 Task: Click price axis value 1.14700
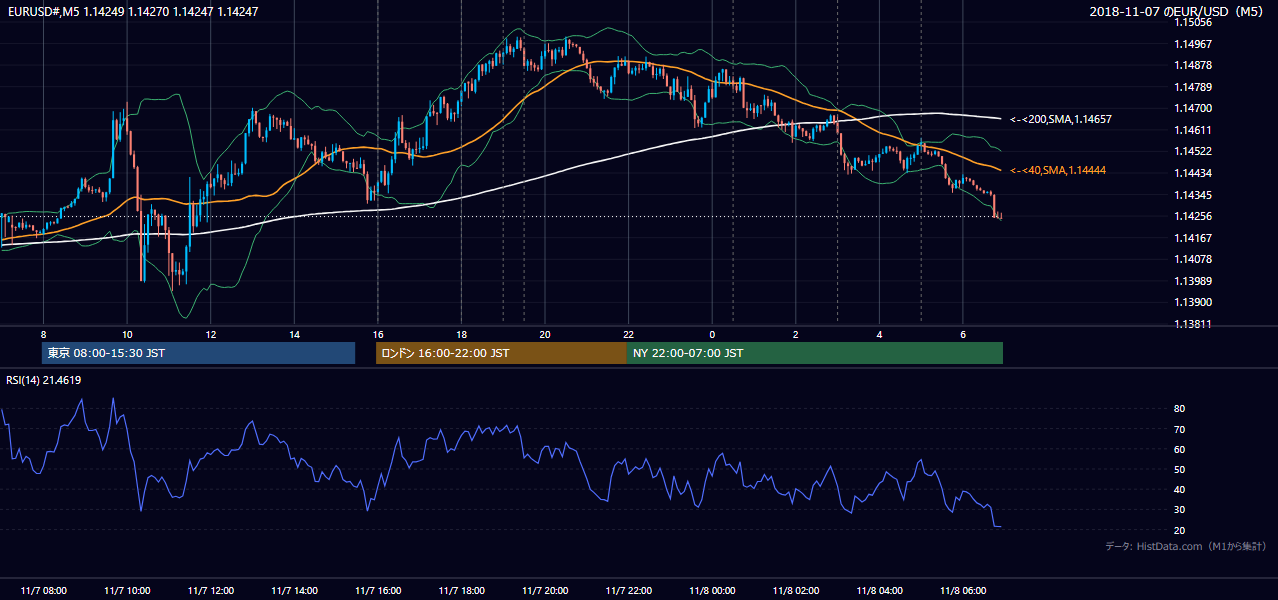tap(1193, 108)
